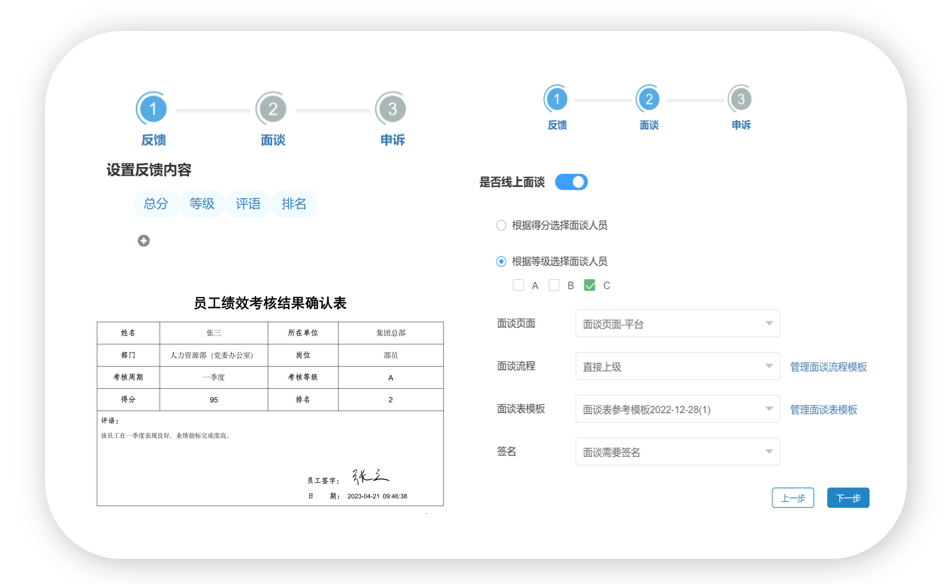Image resolution: width=948 pixels, height=584 pixels.
Task: Click the plus icon to add a feedback item
Action: (143, 240)
